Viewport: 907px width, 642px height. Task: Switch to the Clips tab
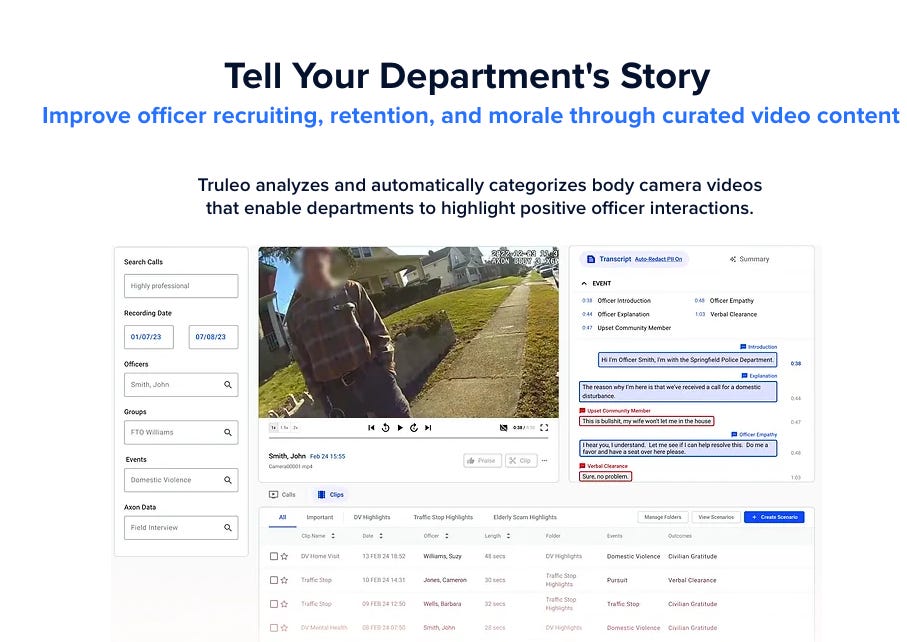pyautogui.click(x=331, y=495)
